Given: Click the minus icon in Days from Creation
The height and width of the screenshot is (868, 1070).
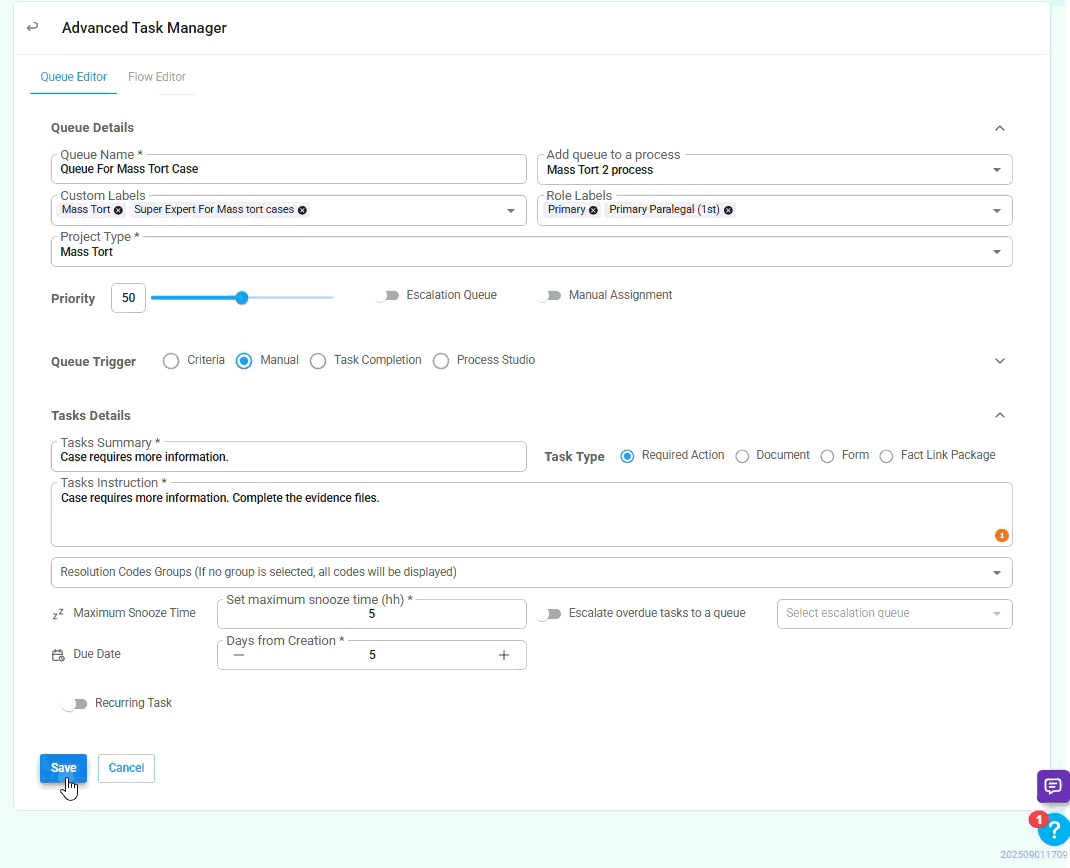Looking at the screenshot, I should coord(238,655).
